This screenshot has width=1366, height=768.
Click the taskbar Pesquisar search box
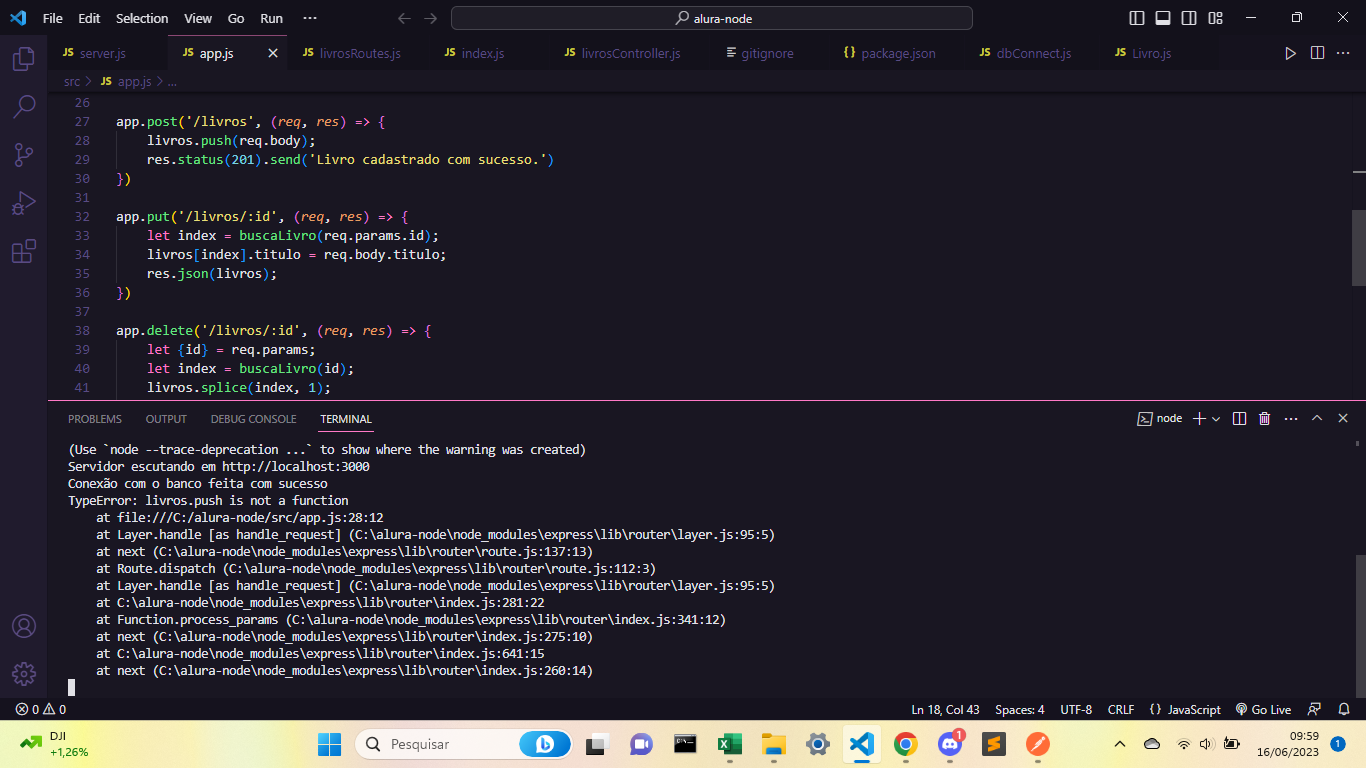click(x=464, y=744)
